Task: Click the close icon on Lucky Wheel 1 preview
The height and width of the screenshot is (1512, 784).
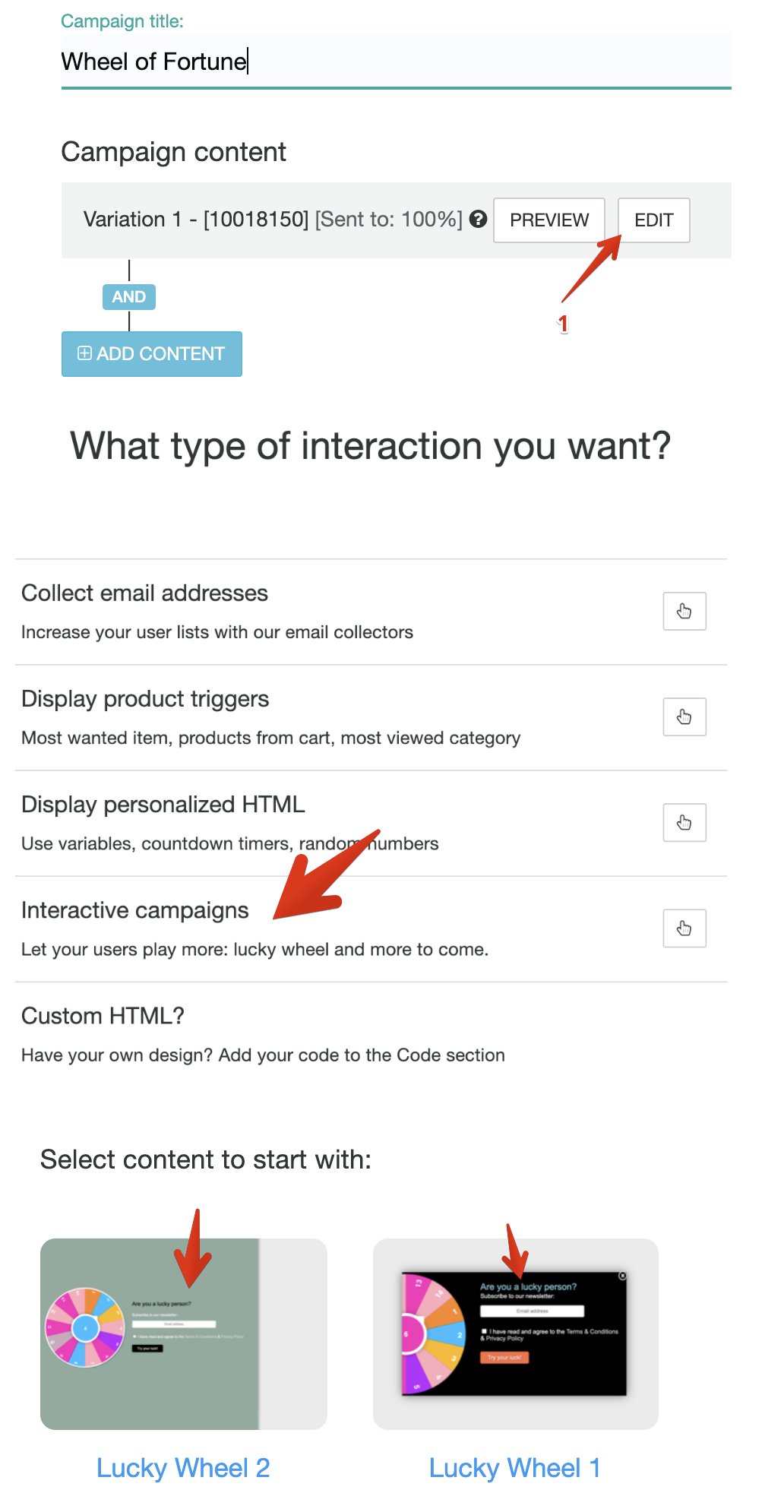Action: [x=622, y=1276]
